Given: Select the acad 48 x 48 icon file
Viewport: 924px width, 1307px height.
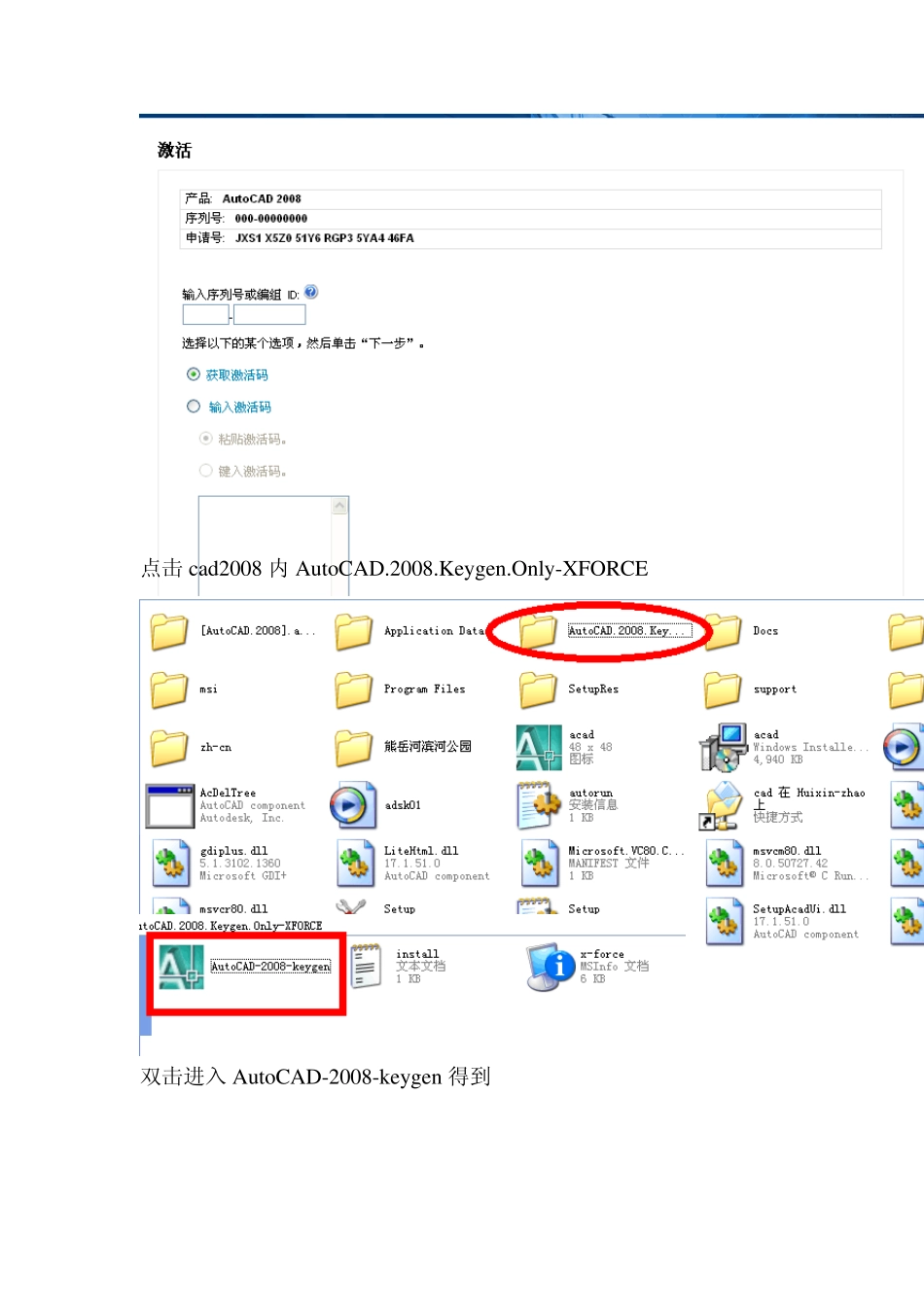Looking at the screenshot, I should (x=564, y=747).
